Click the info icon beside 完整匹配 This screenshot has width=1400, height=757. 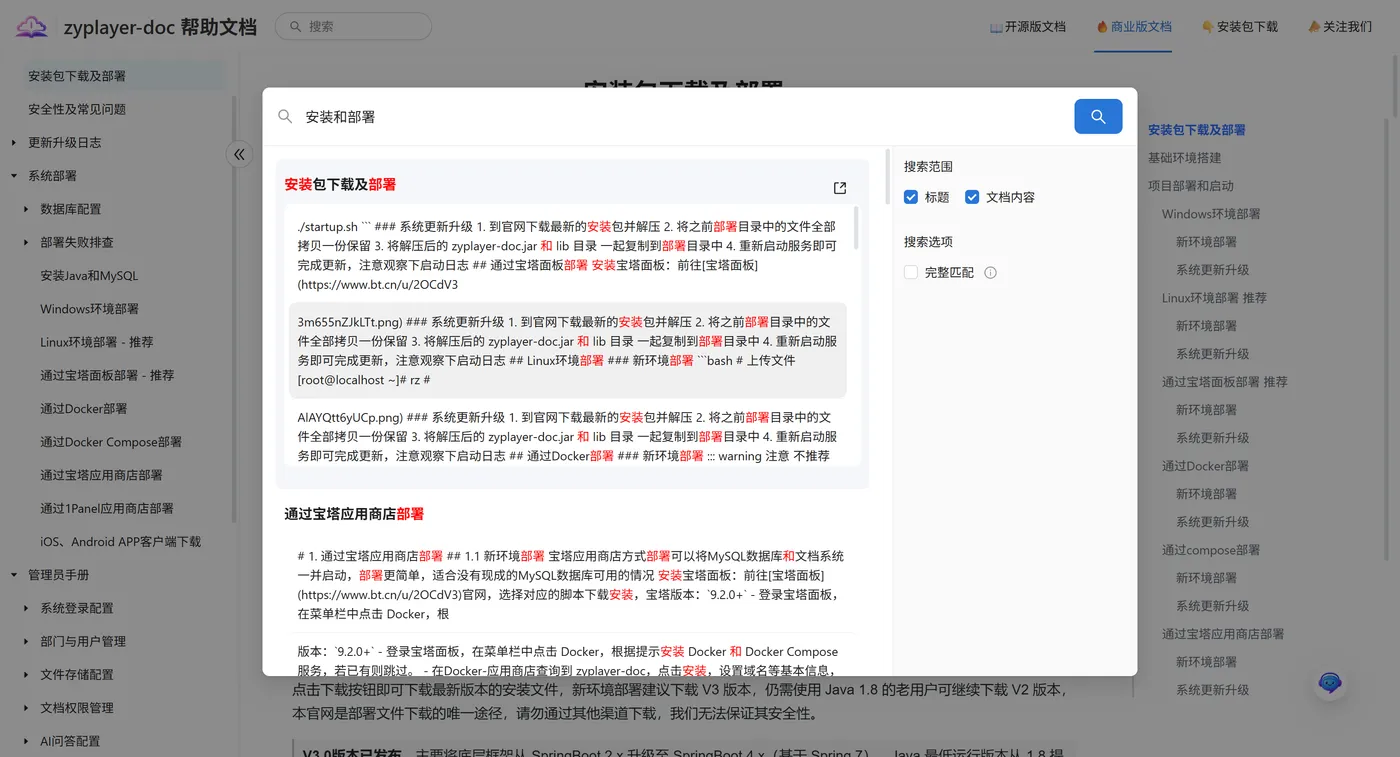[991, 272]
